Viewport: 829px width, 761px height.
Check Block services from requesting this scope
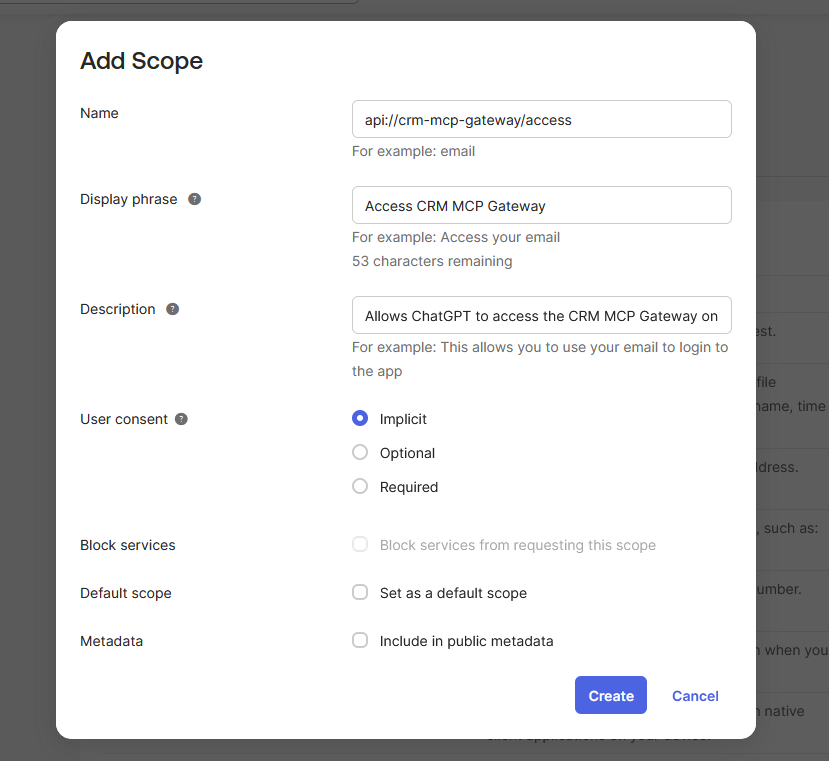coord(360,544)
